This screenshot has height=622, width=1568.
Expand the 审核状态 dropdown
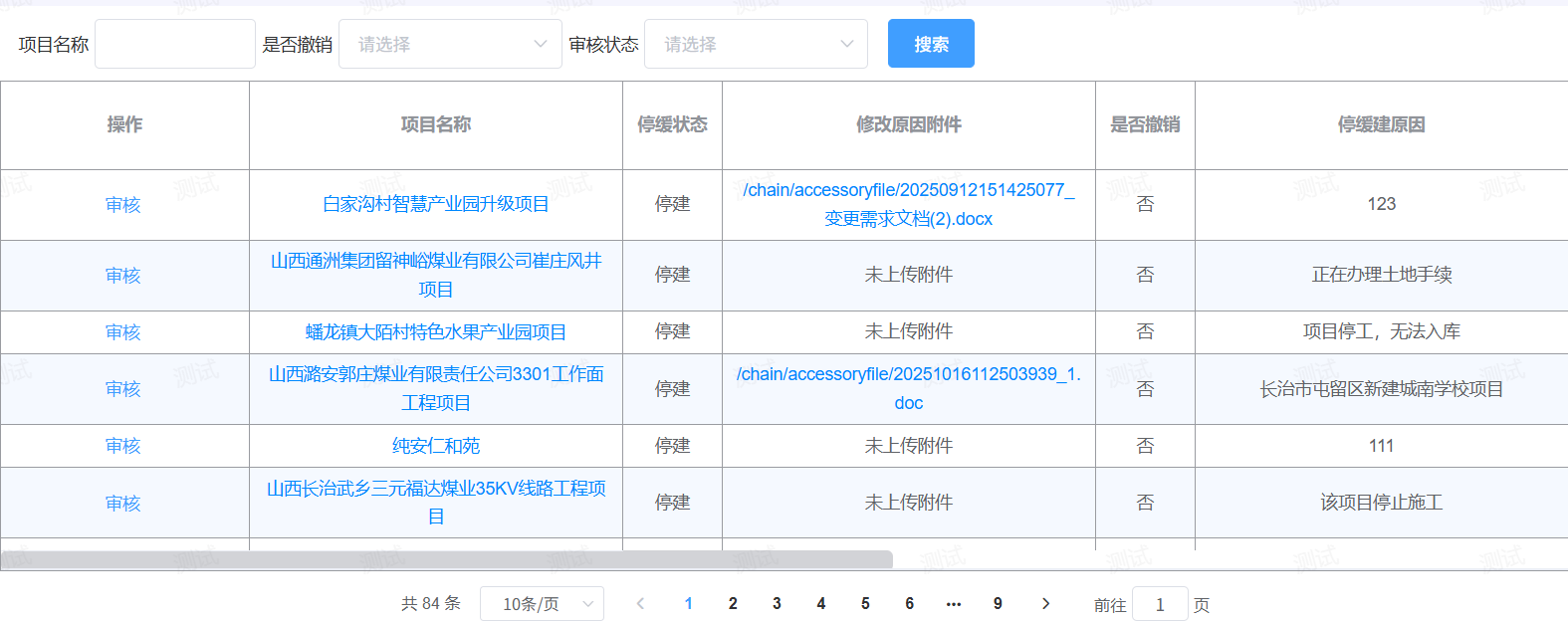[756, 45]
